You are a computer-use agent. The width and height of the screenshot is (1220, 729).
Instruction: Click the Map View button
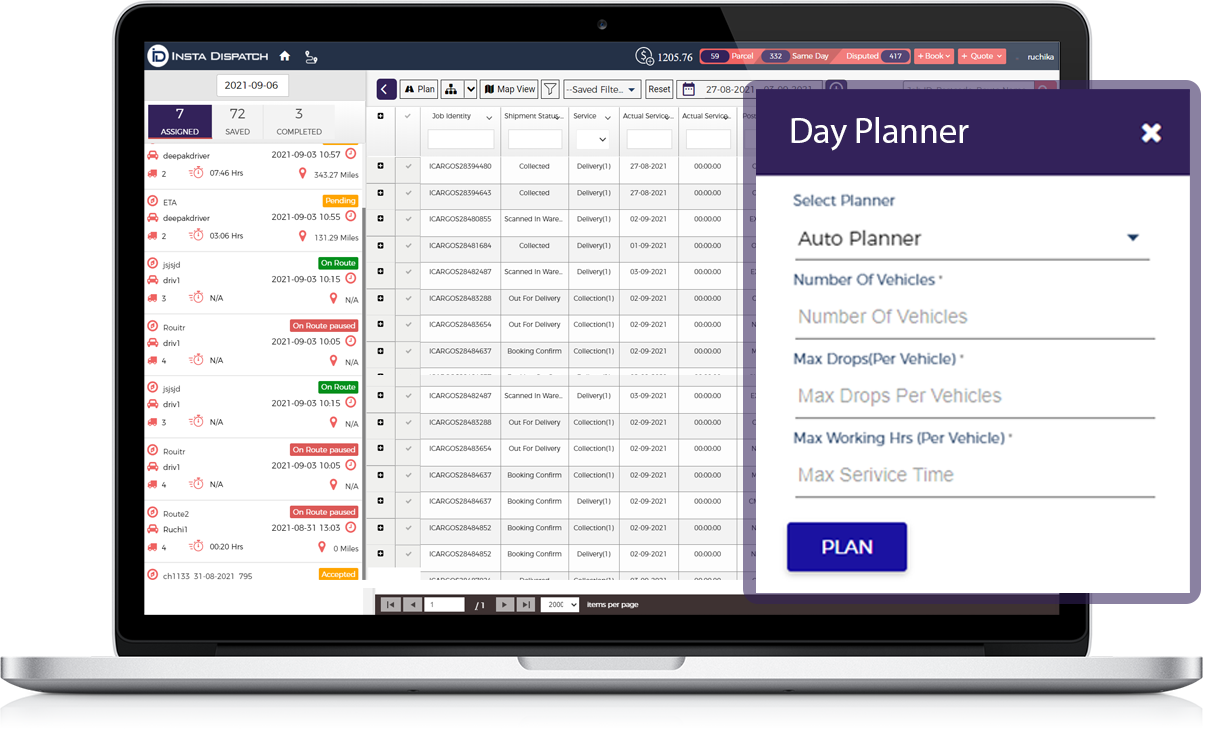pyautogui.click(x=509, y=89)
